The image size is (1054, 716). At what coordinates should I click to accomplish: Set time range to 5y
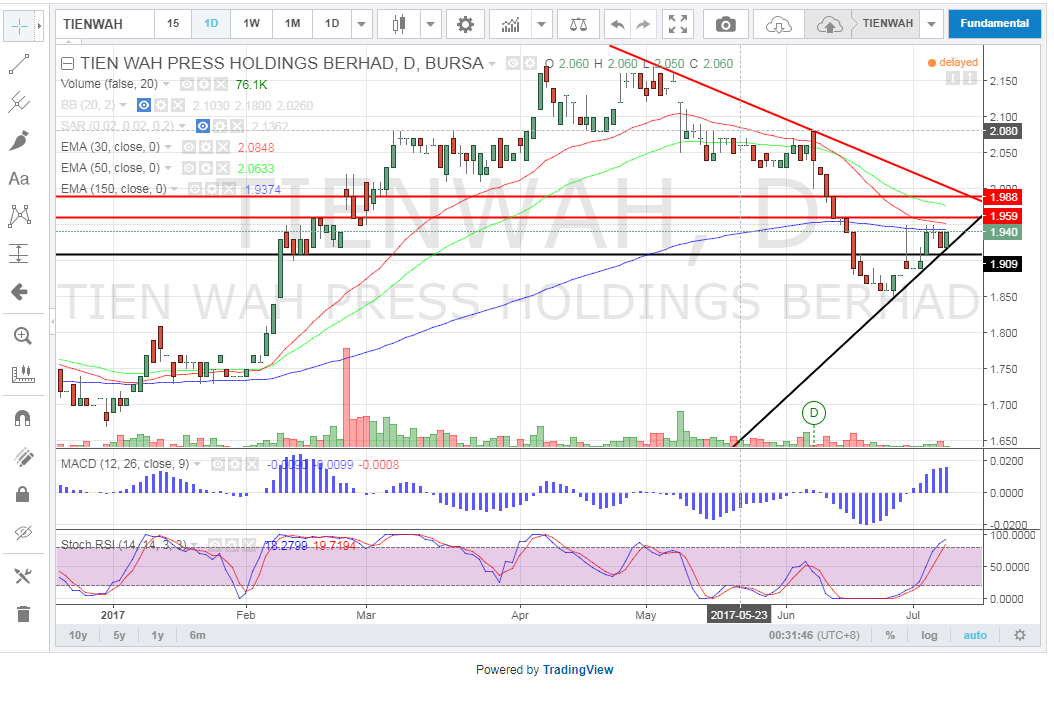pos(119,635)
